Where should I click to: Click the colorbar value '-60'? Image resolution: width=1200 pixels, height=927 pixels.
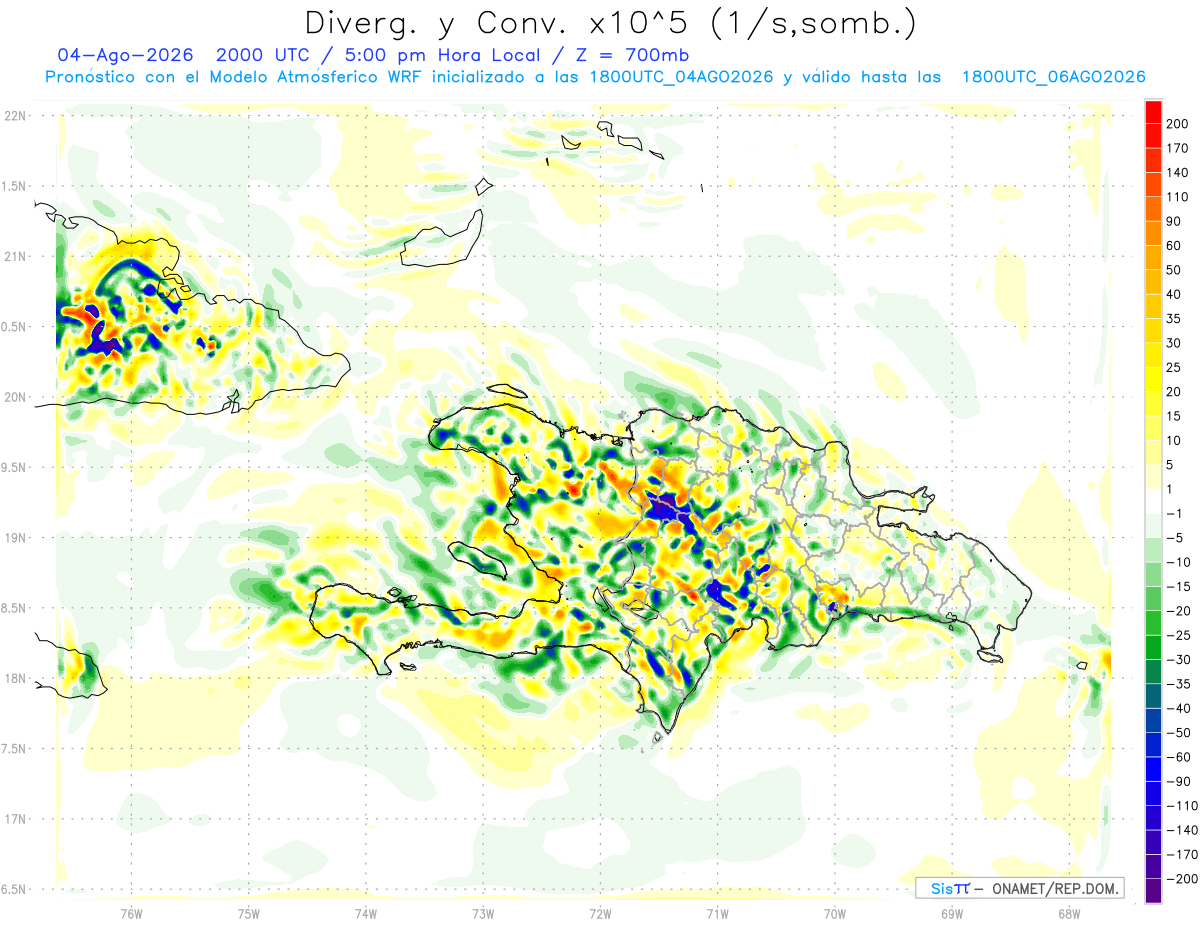[x=1177, y=756]
